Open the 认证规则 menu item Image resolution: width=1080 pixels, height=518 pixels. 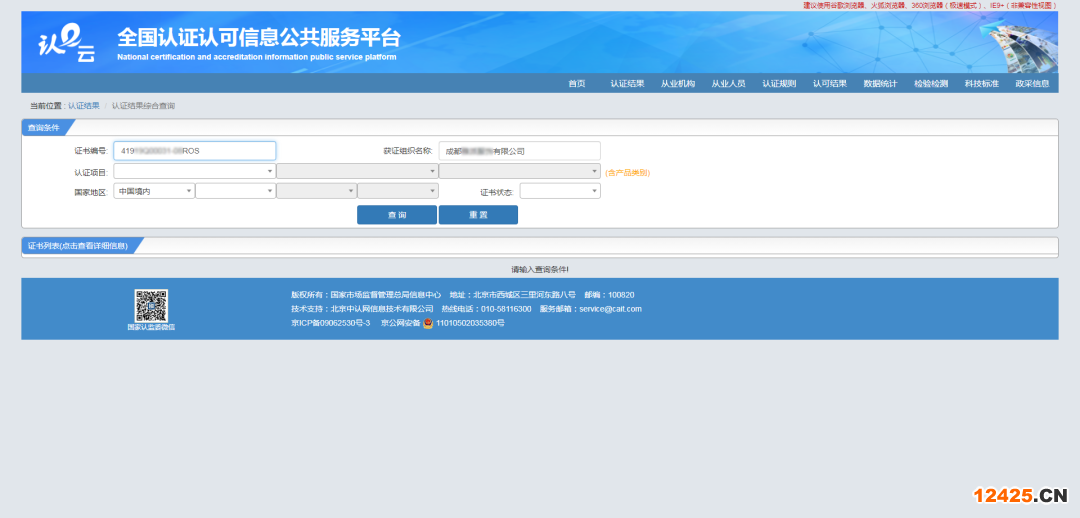coord(779,83)
